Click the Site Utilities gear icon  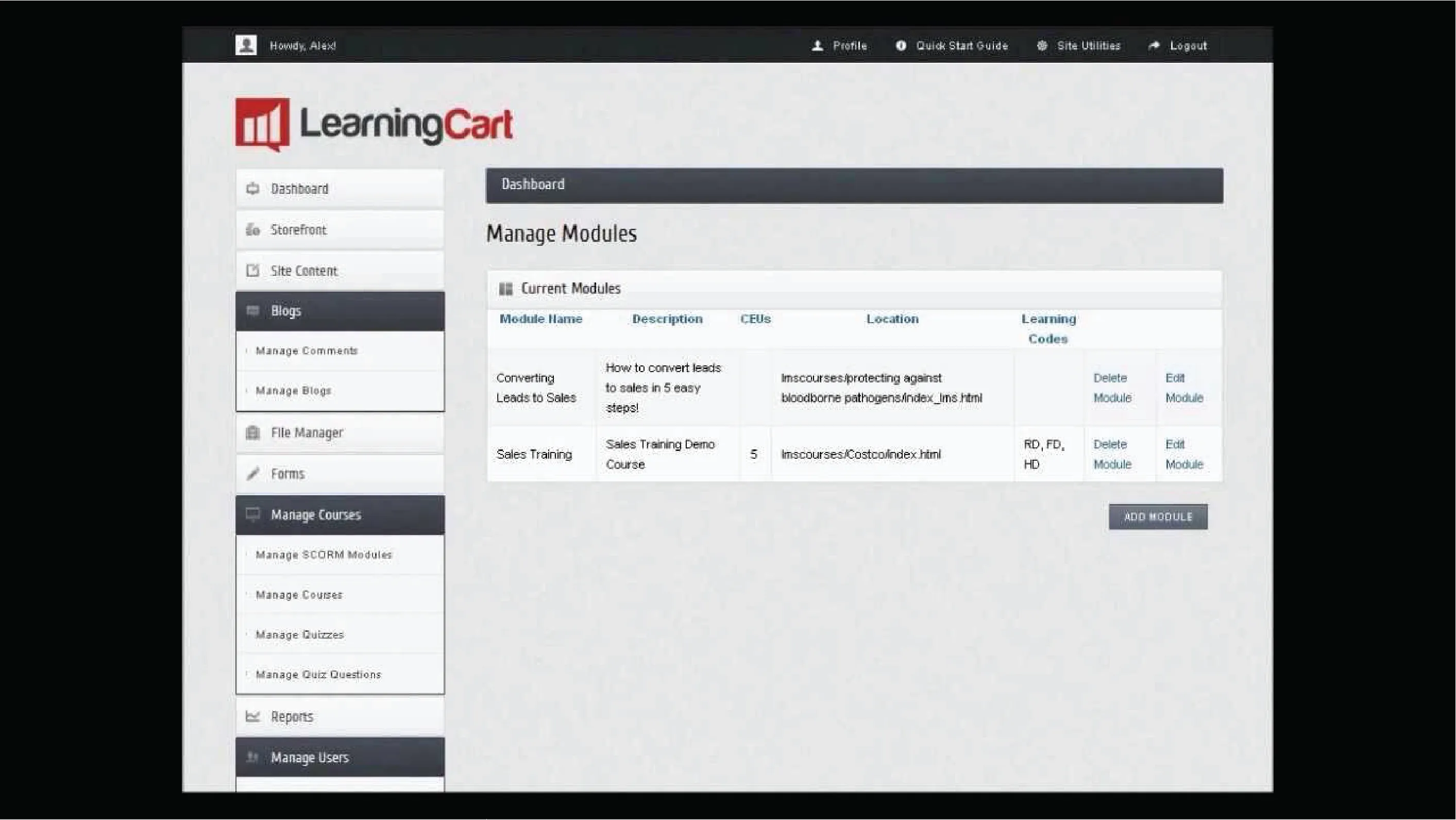(1042, 46)
